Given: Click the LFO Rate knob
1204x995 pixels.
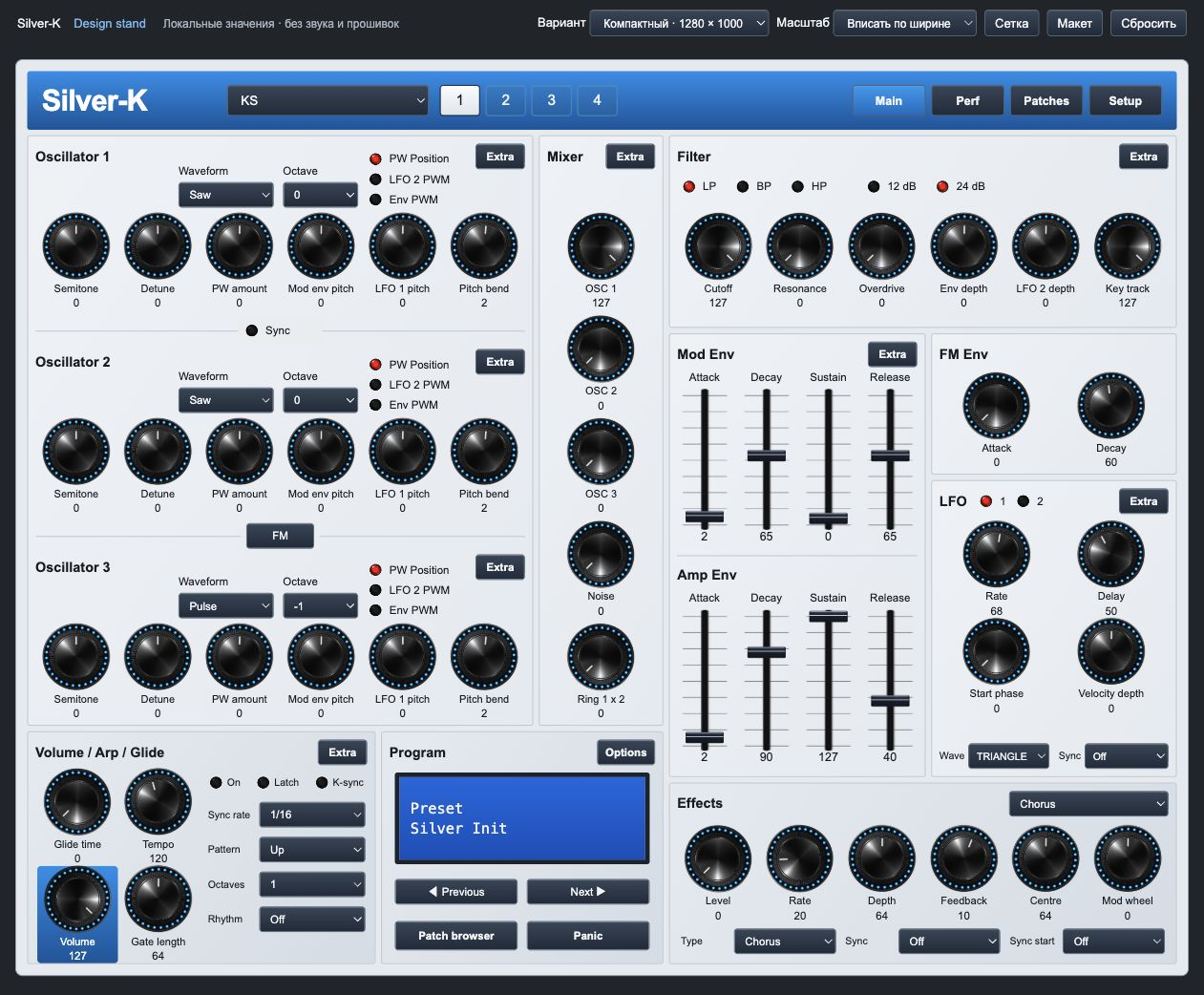Looking at the screenshot, I should pos(996,554).
